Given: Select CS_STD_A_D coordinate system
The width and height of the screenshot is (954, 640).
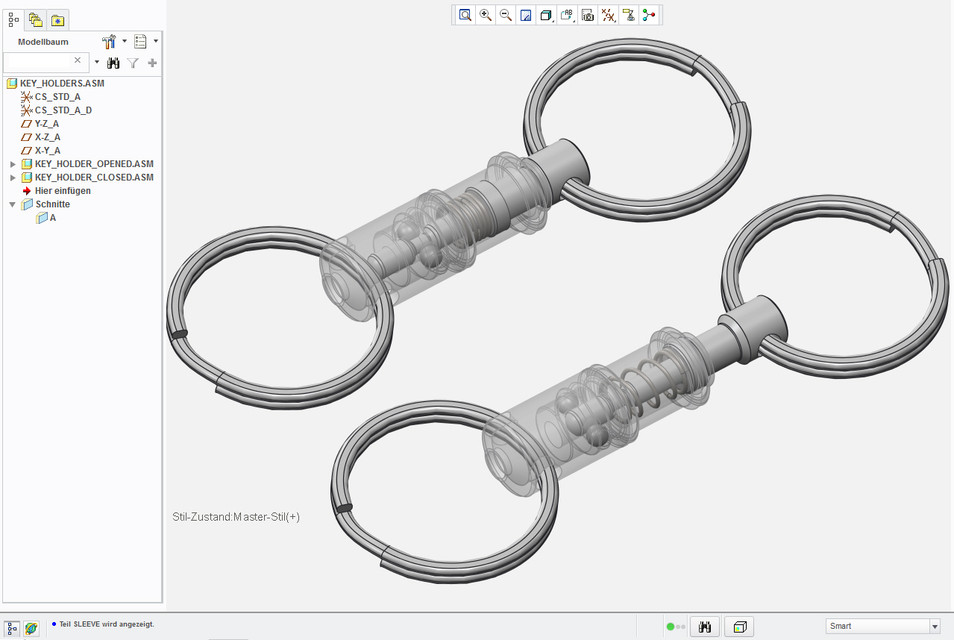Looking at the screenshot, I should 63,110.
